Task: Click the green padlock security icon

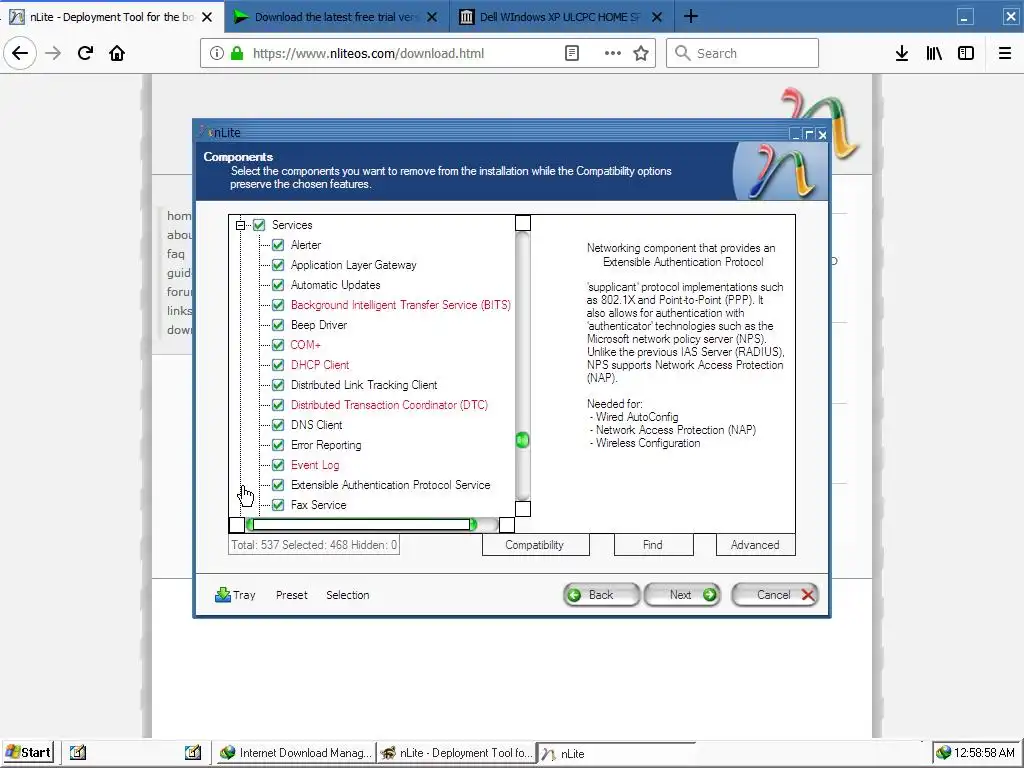Action: 237,53
